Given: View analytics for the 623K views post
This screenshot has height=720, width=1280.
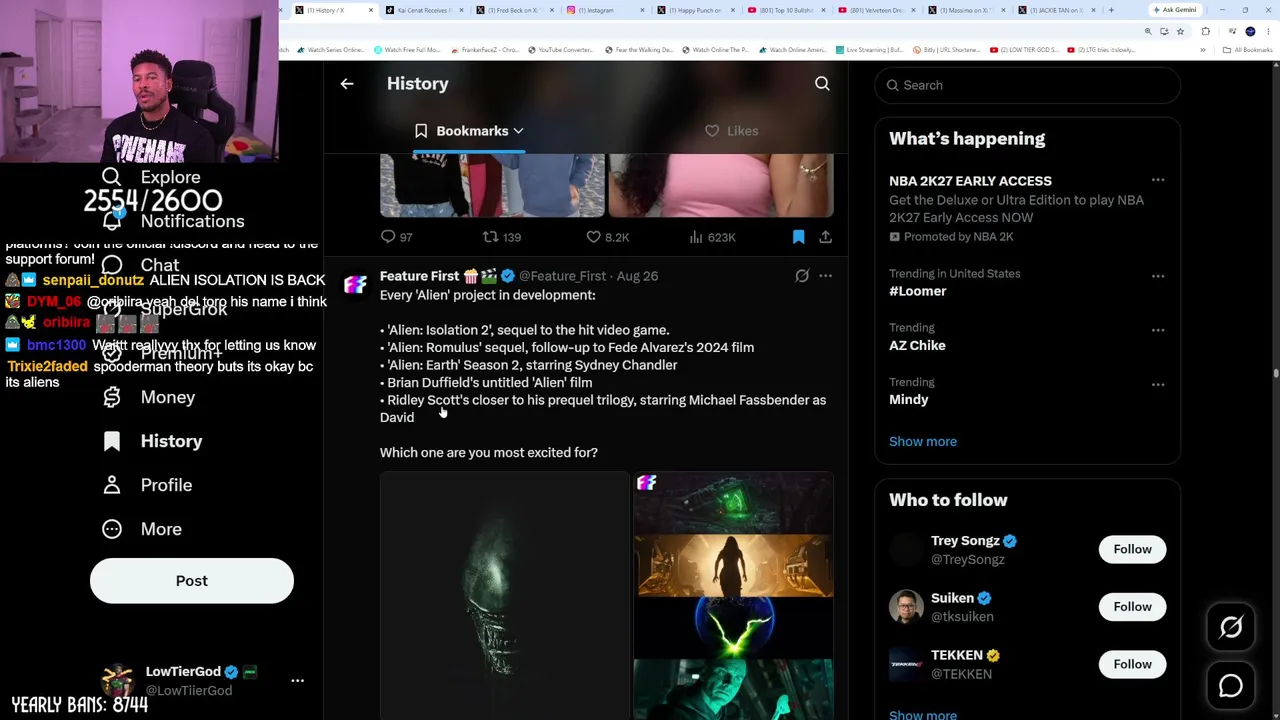Looking at the screenshot, I should click(712, 237).
